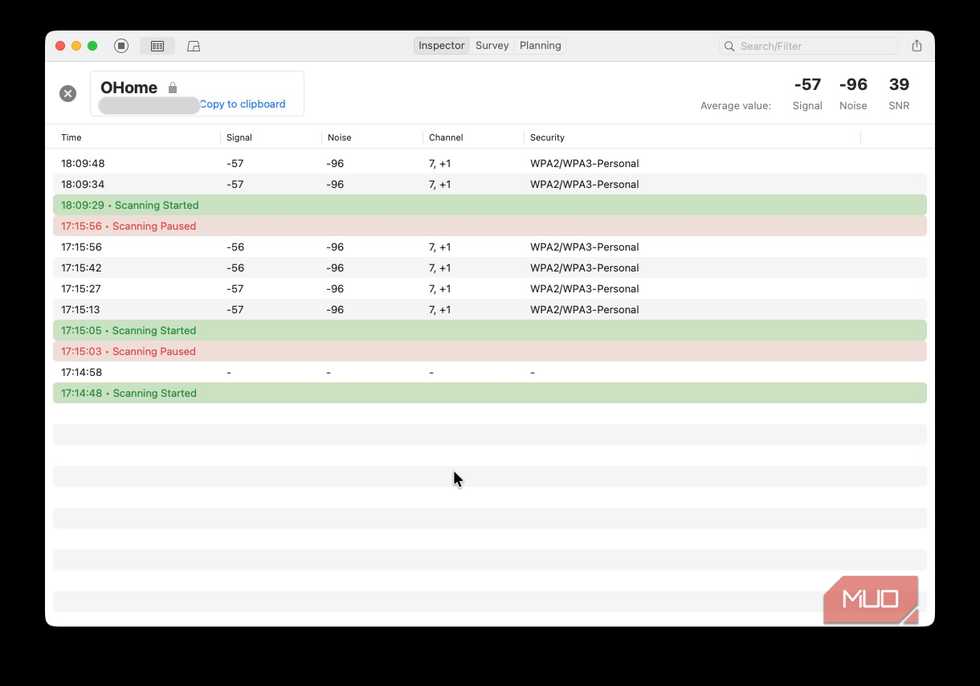The image size is (980, 686).
Task: Select the 17:15:56 time cell in the -56 reading row
Action: coord(81,247)
